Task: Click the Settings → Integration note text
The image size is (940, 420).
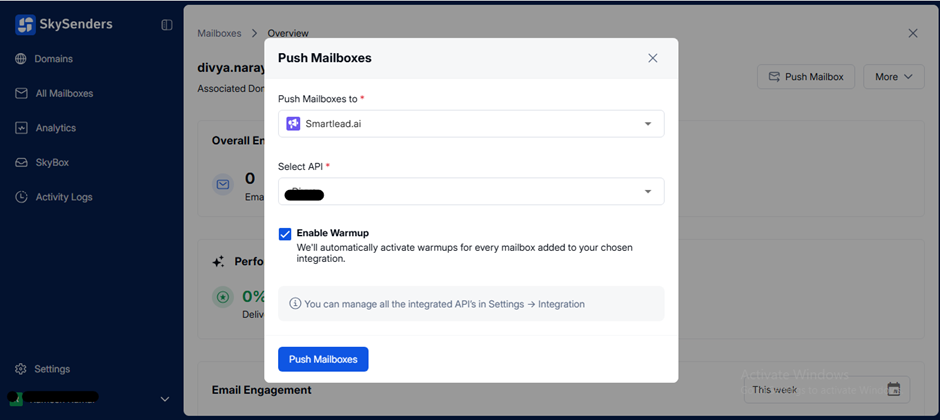Action: tap(444, 304)
